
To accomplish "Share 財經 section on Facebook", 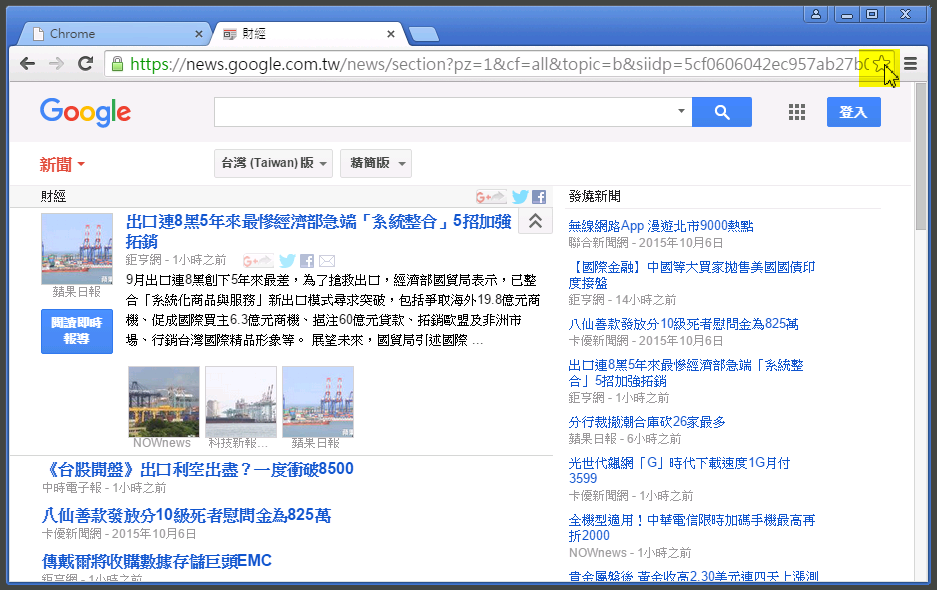I will pyautogui.click(x=539, y=197).
